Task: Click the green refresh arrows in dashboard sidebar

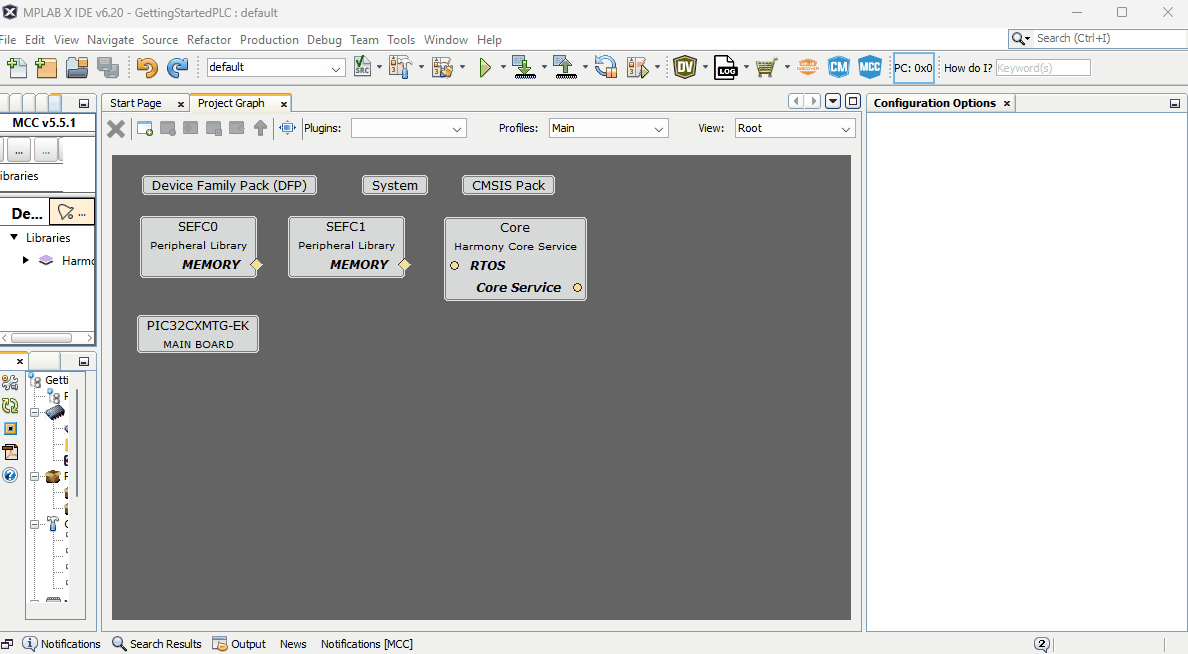Action: pos(10,405)
